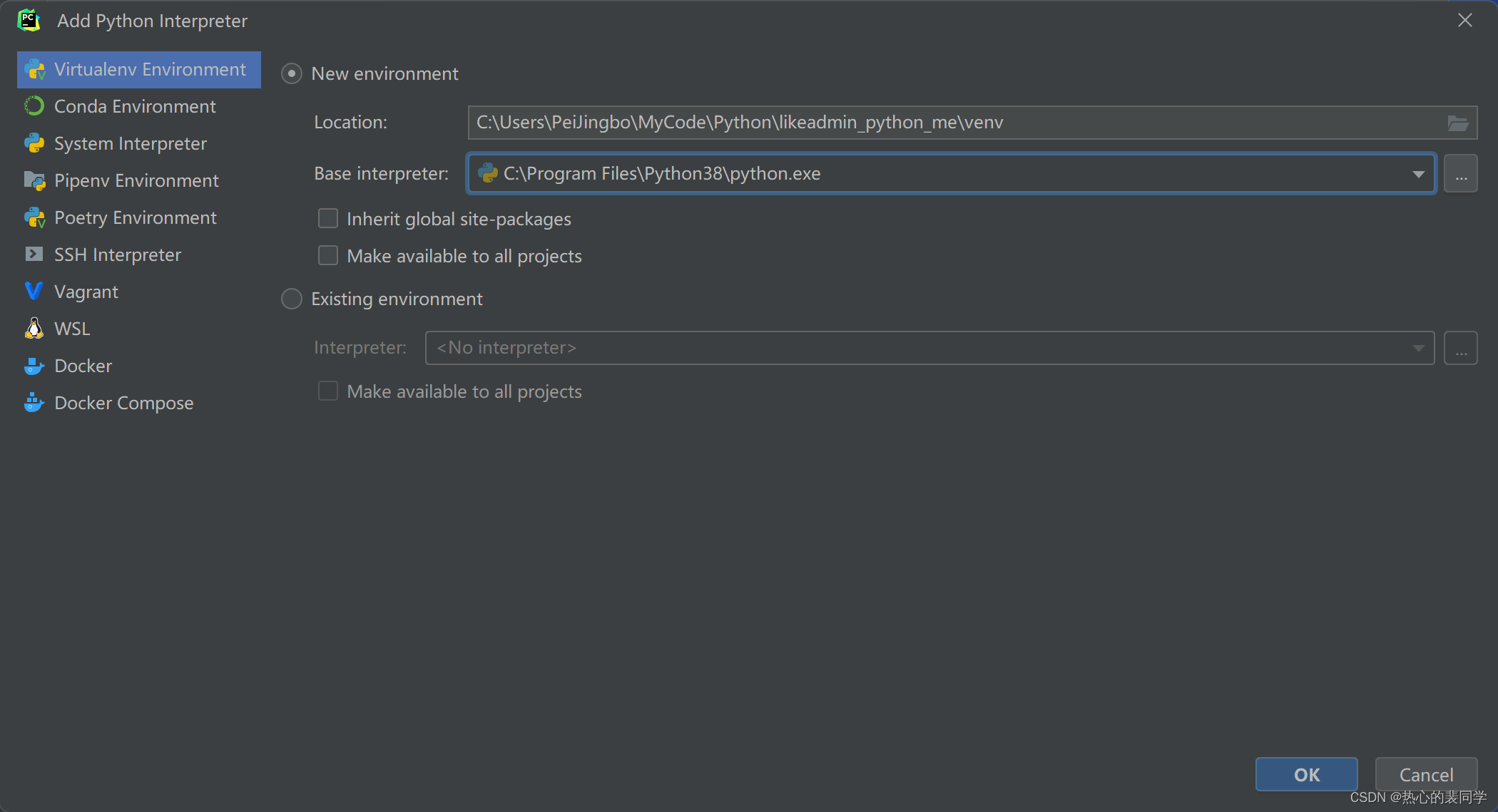Click the Conda Environment ring icon

coord(34,106)
